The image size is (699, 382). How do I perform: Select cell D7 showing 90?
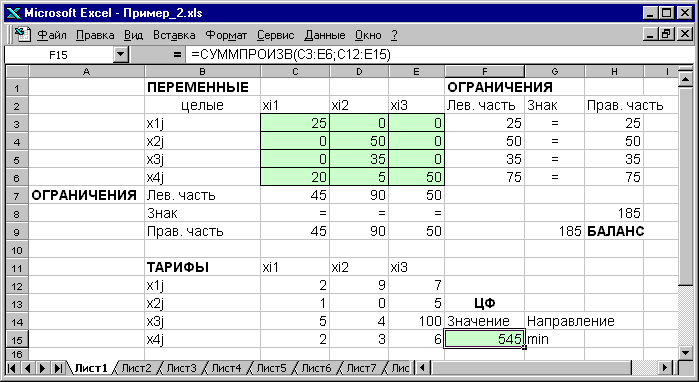359,195
